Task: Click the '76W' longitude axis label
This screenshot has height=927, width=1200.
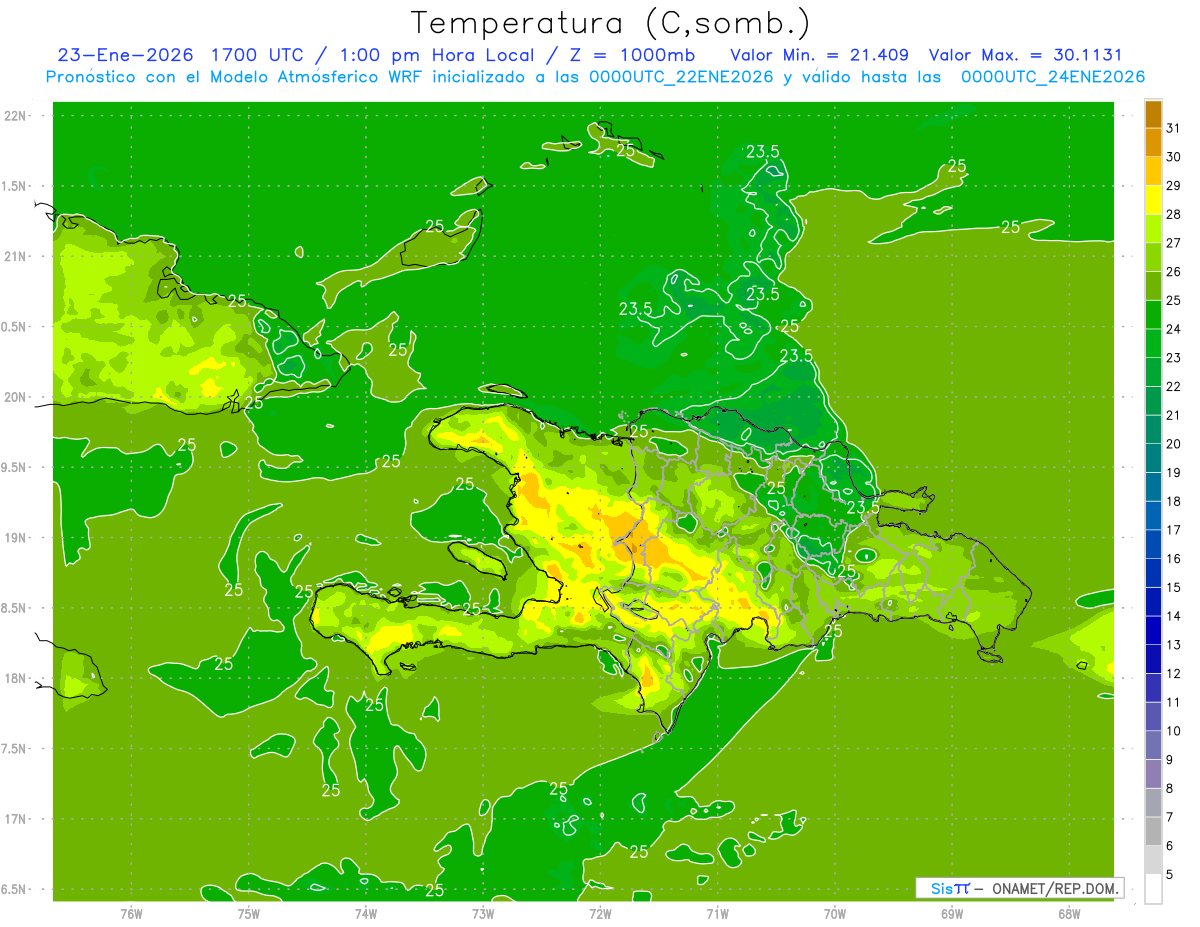Action: (x=131, y=913)
